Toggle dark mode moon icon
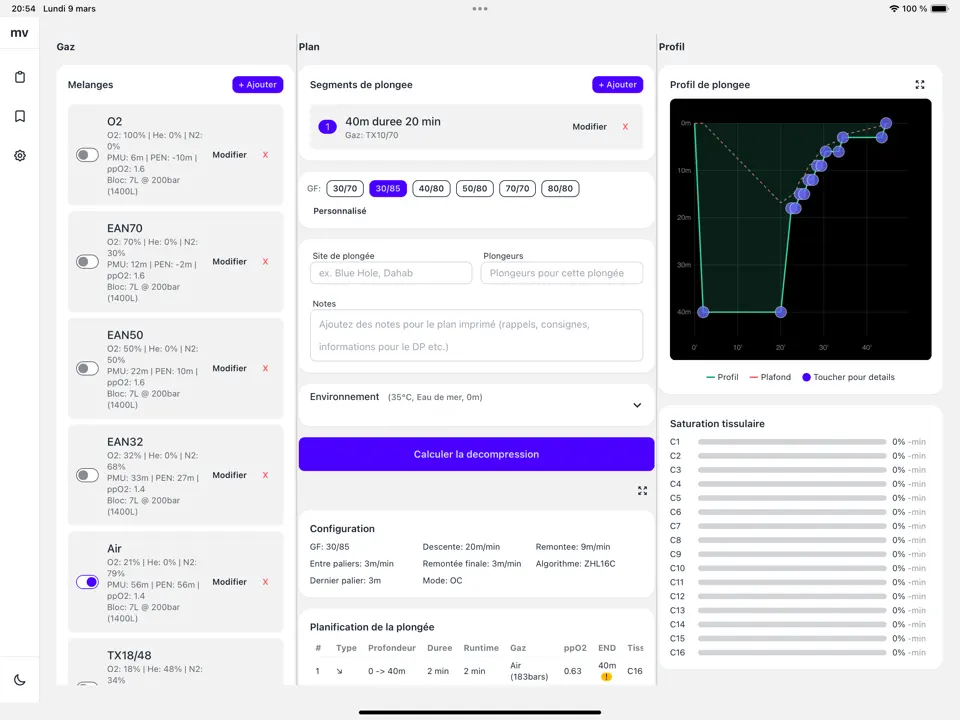960x720 pixels. pos(20,680)
